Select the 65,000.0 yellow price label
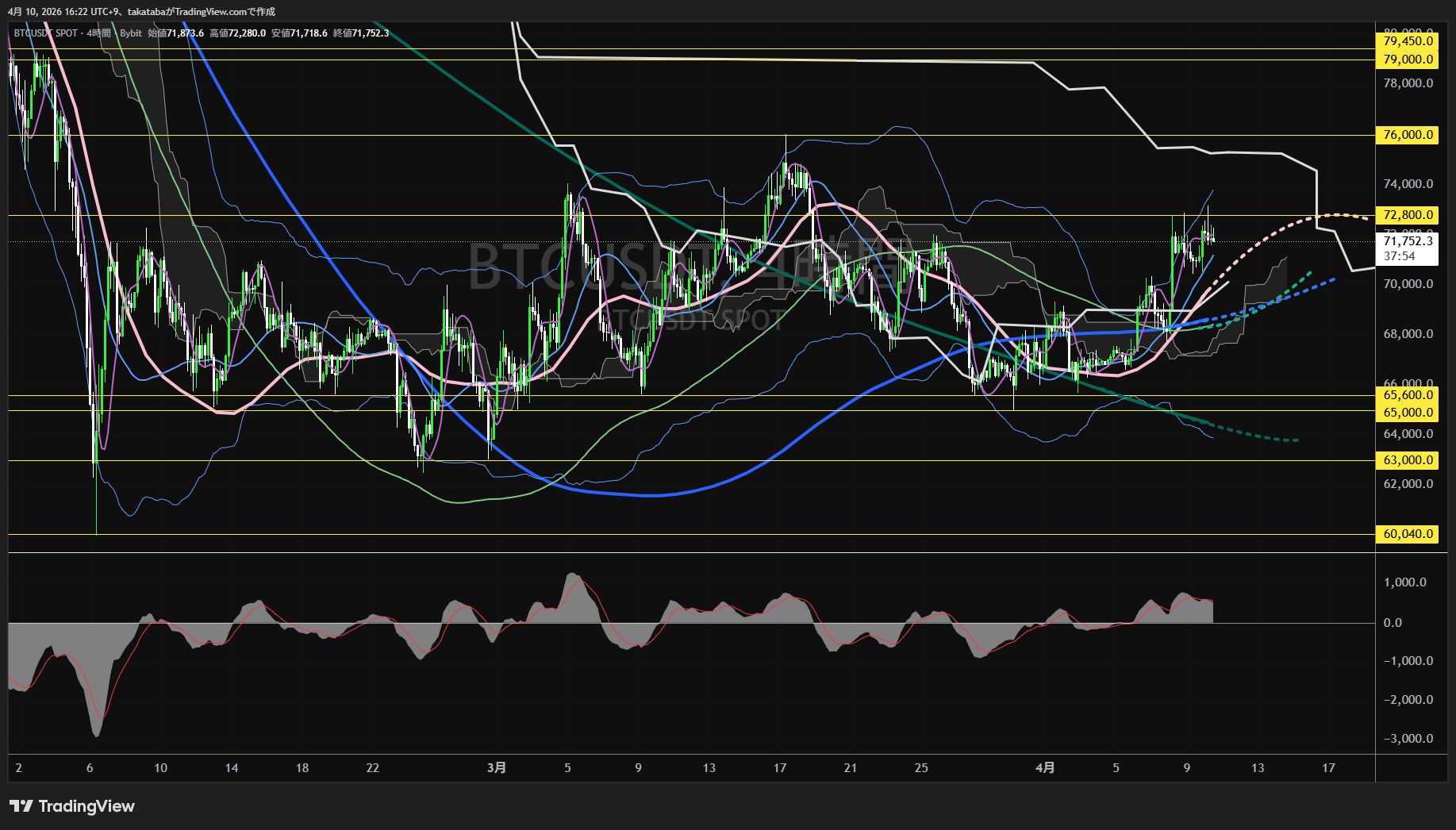The width and height of the screenshot is (1456, 830). pos(1408,413)
